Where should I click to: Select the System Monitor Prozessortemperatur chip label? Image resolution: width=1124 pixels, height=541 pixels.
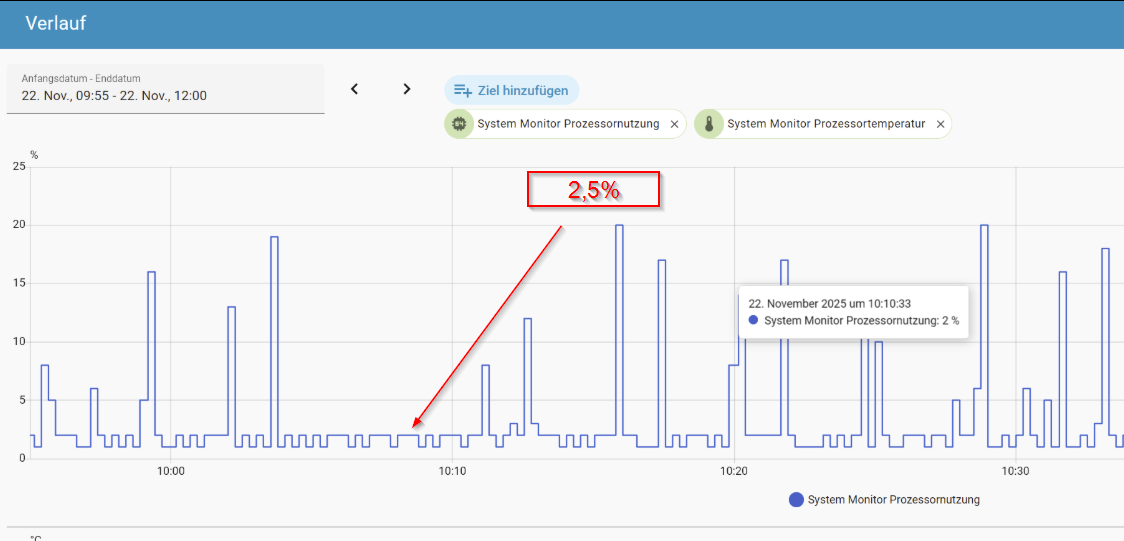826,124
